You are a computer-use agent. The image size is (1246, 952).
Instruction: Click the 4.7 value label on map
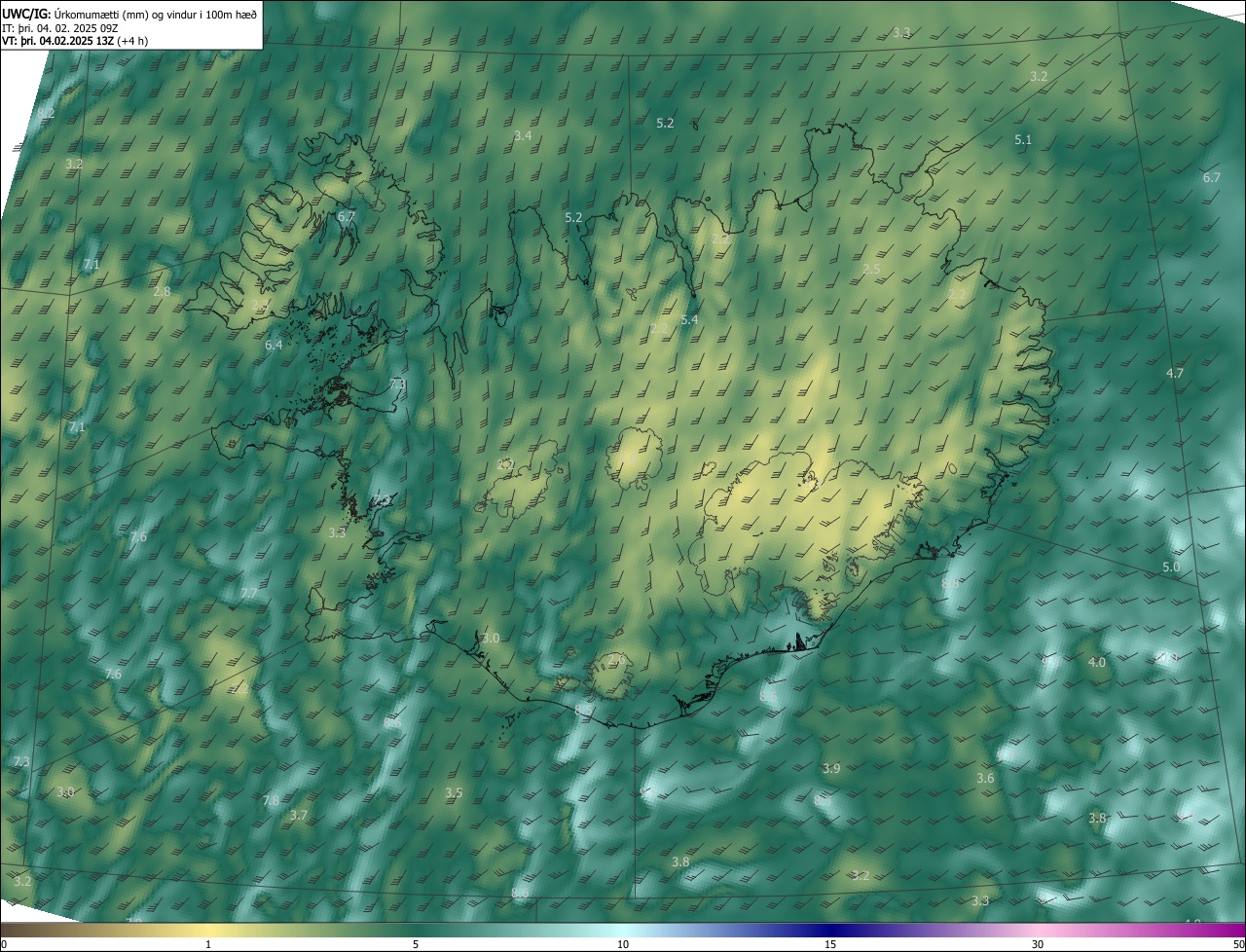point(1175,374)
